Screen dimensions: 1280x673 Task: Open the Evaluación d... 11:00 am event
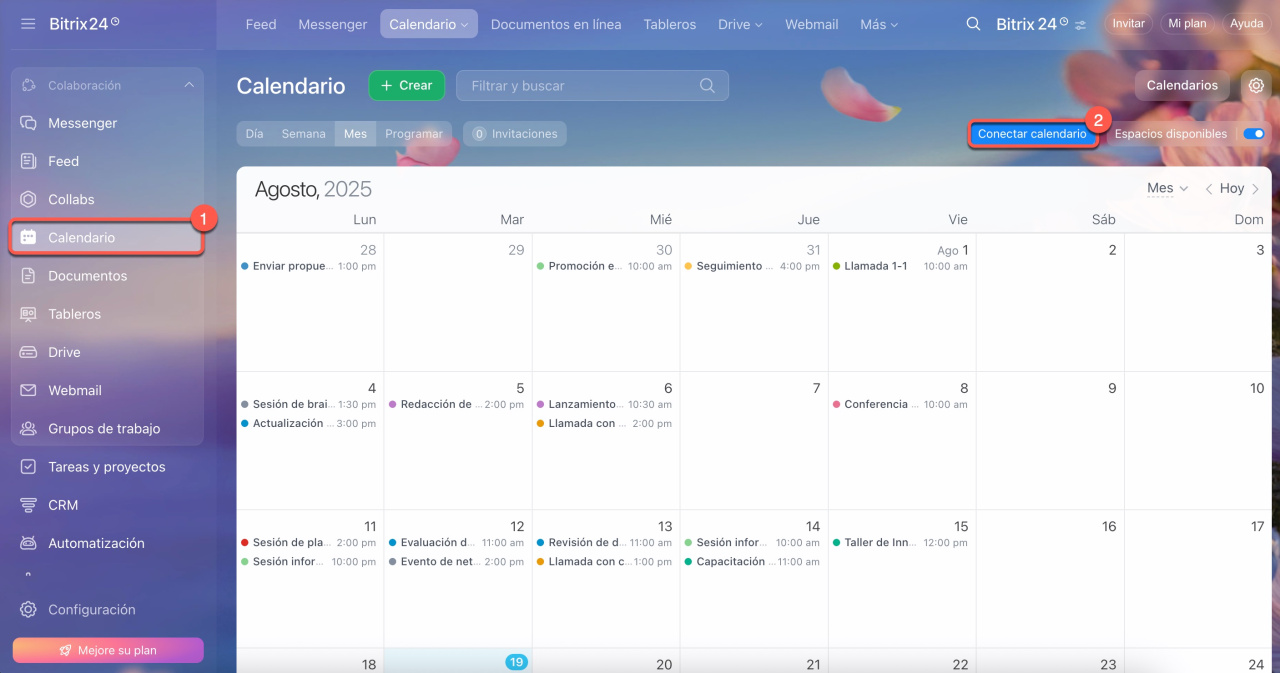(457, 543)
